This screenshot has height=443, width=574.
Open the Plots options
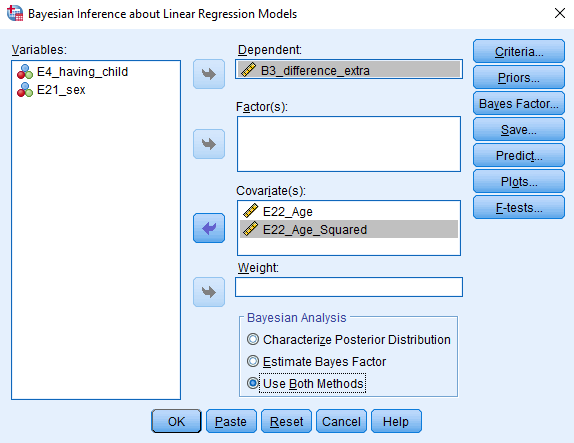(x=519, y=182)
